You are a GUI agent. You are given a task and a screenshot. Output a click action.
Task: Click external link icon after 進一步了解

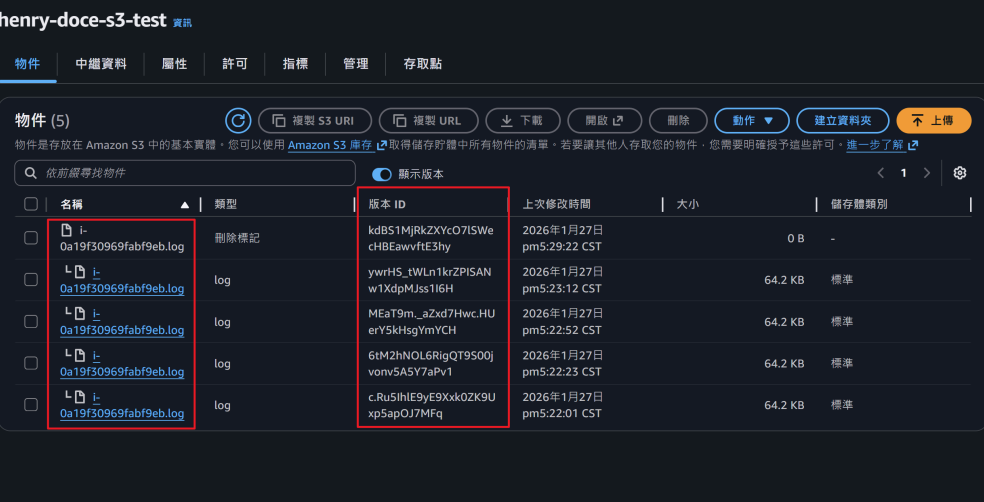913,146
